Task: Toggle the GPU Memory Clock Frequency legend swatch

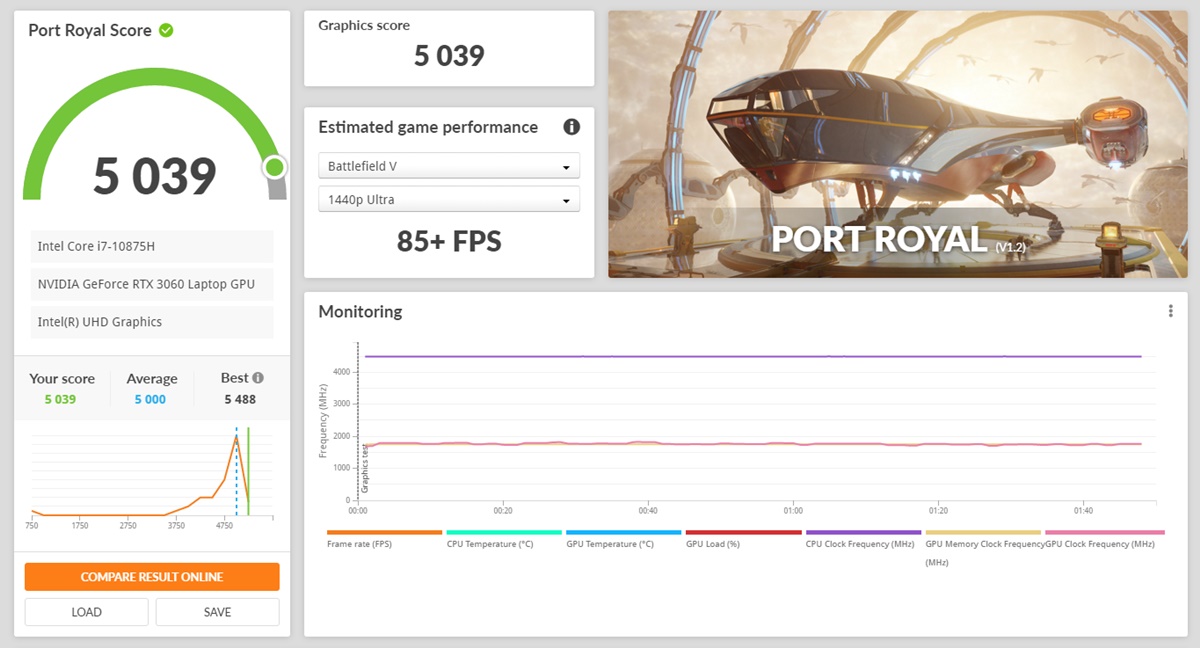Action: (983, 532)
